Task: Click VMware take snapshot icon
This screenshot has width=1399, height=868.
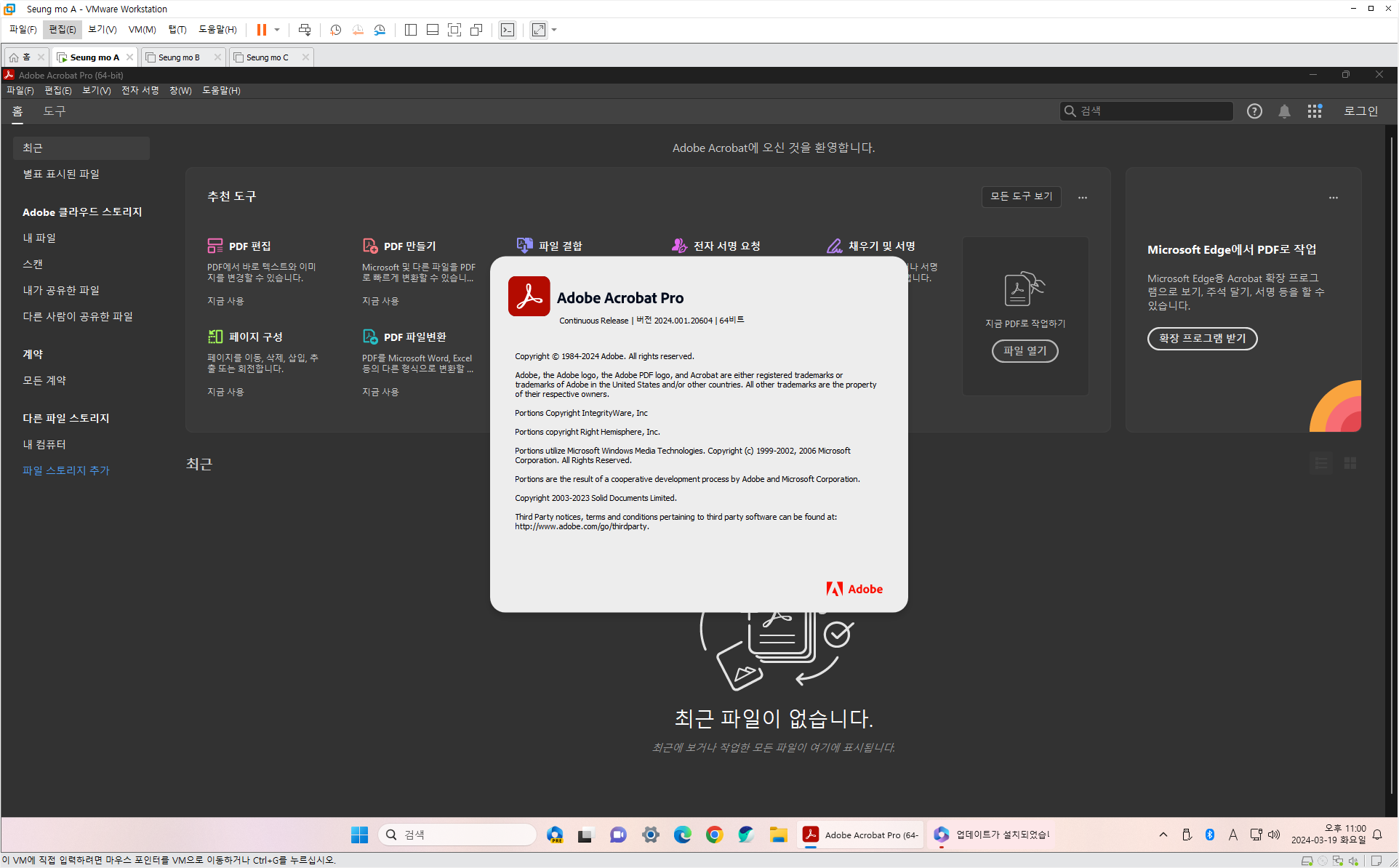Action: click(336, 30)
